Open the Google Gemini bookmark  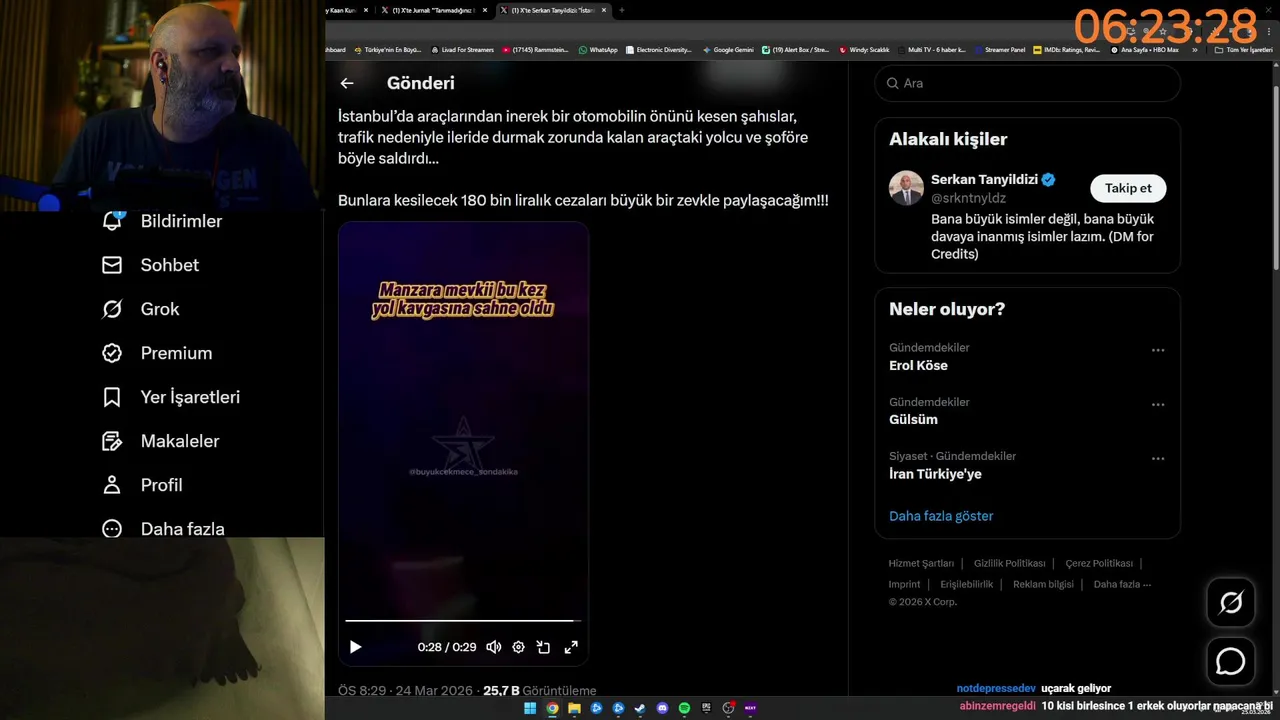(x=728, y=49)
